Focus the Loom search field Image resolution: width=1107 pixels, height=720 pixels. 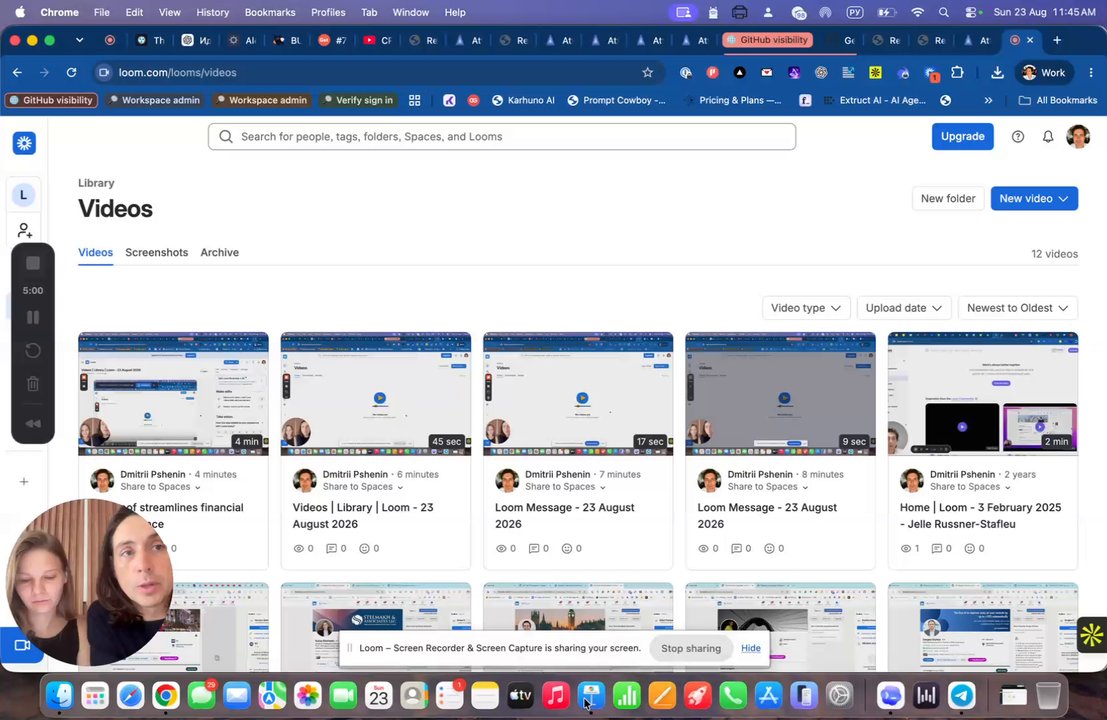tap(502, 136)
